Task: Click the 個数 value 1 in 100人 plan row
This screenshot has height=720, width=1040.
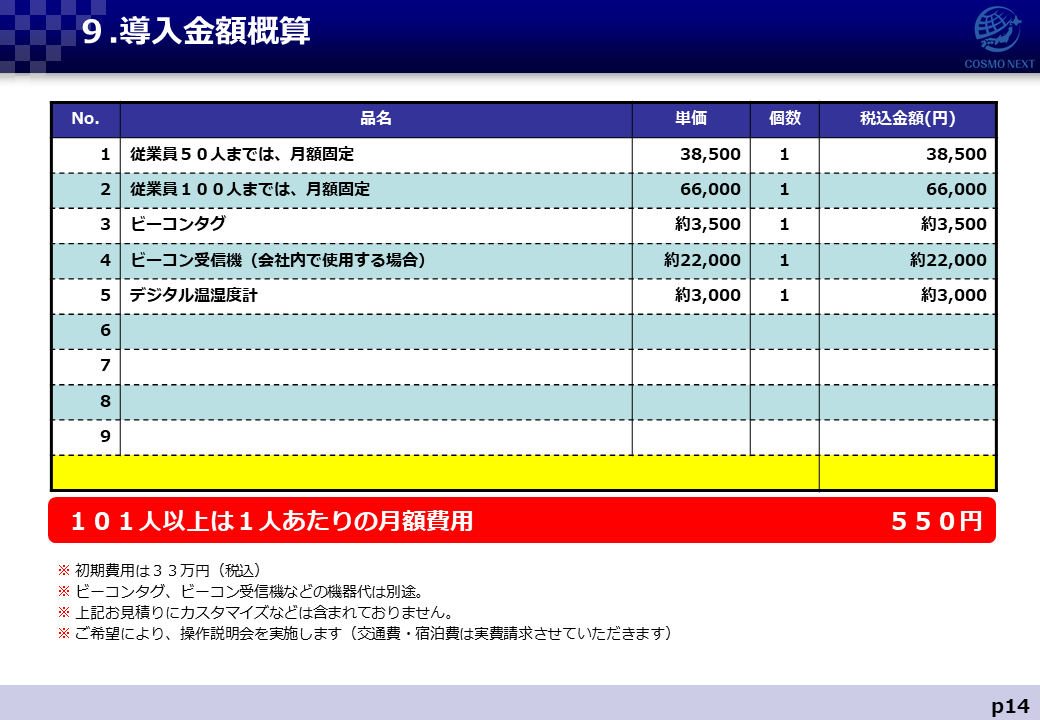Action: tap(785, 189)
